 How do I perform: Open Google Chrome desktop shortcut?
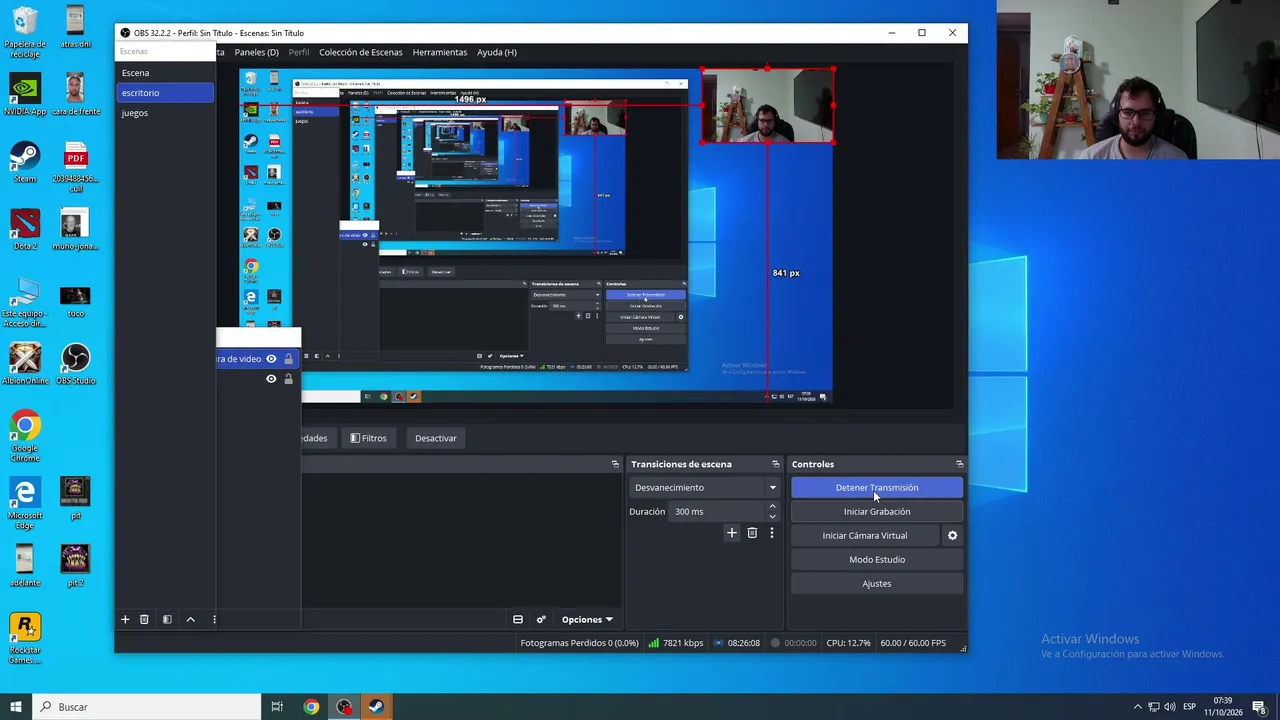coord(25,437)
